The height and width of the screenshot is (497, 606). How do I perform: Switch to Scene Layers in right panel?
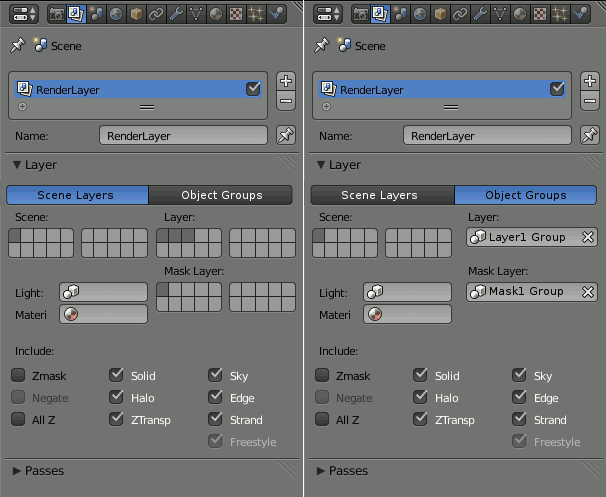point(382,195)
